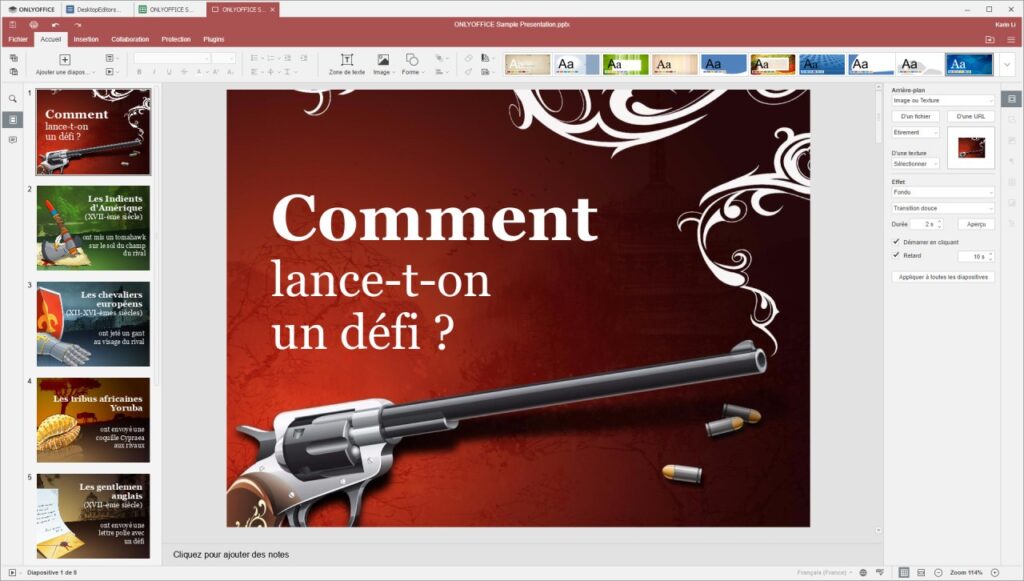Screen dimensions: 1024x581
Task: Open the 'Image ou Texture' background dropdown
Action: [943, 101]
